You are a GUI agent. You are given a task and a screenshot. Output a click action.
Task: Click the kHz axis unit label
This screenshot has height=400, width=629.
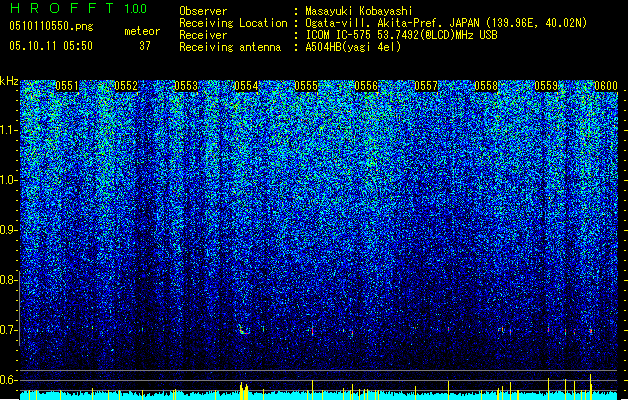[9, 81]
